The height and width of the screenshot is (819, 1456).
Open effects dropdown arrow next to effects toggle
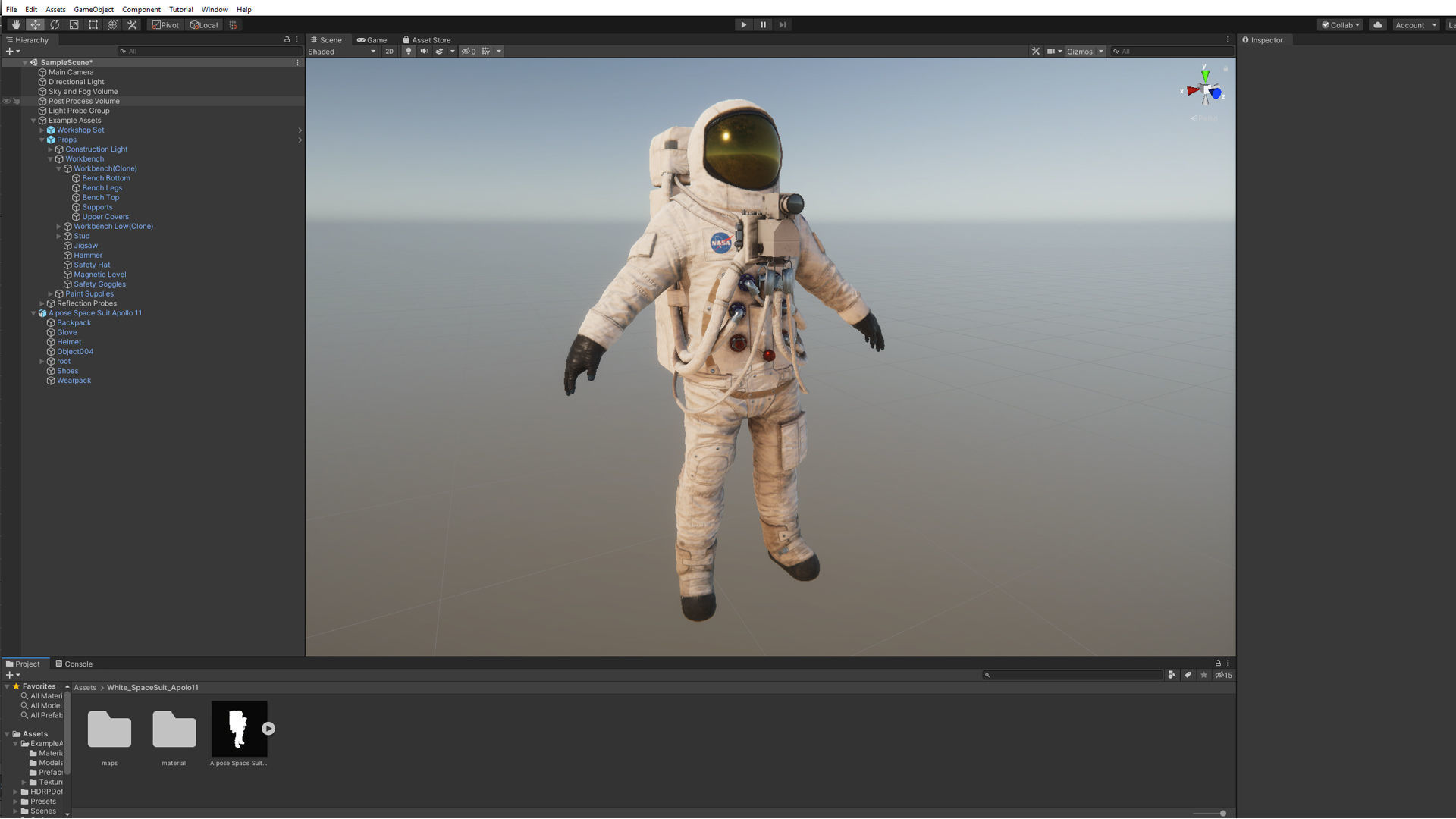click(x=453, y=52)
